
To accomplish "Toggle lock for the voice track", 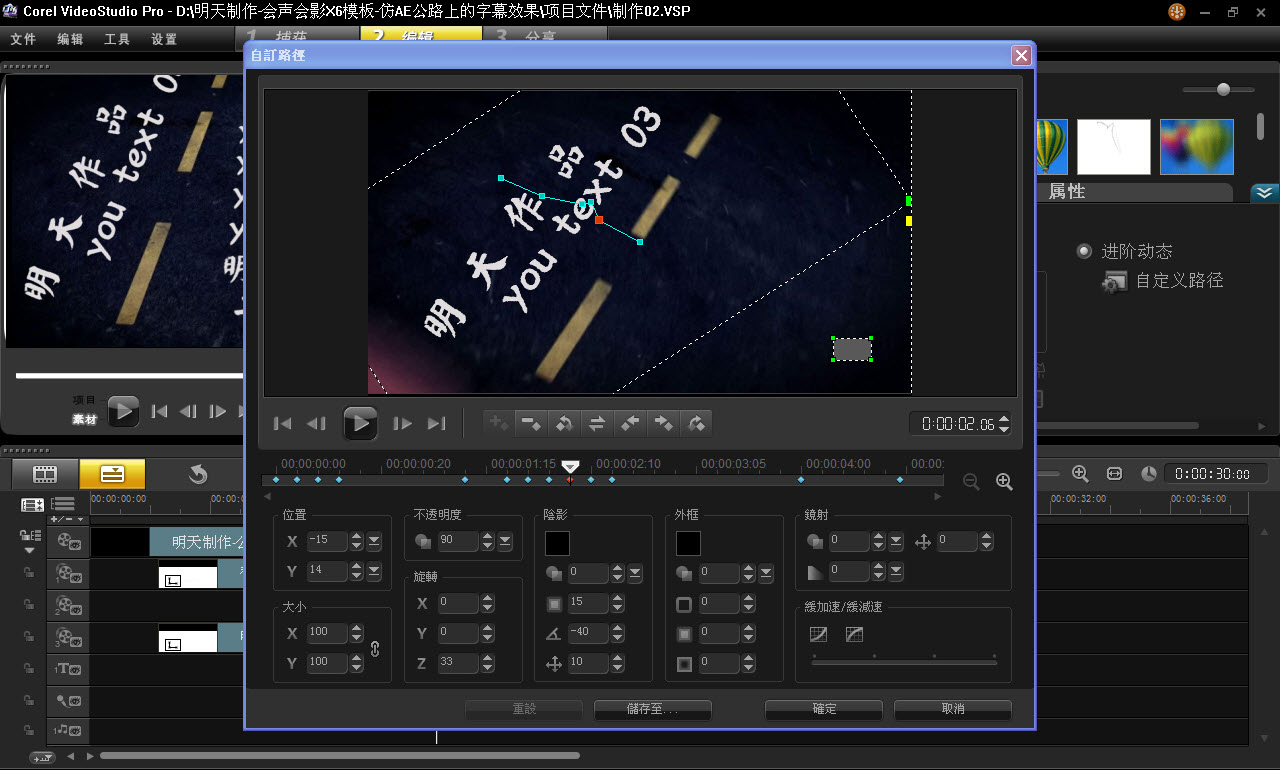I will [29, 700].
